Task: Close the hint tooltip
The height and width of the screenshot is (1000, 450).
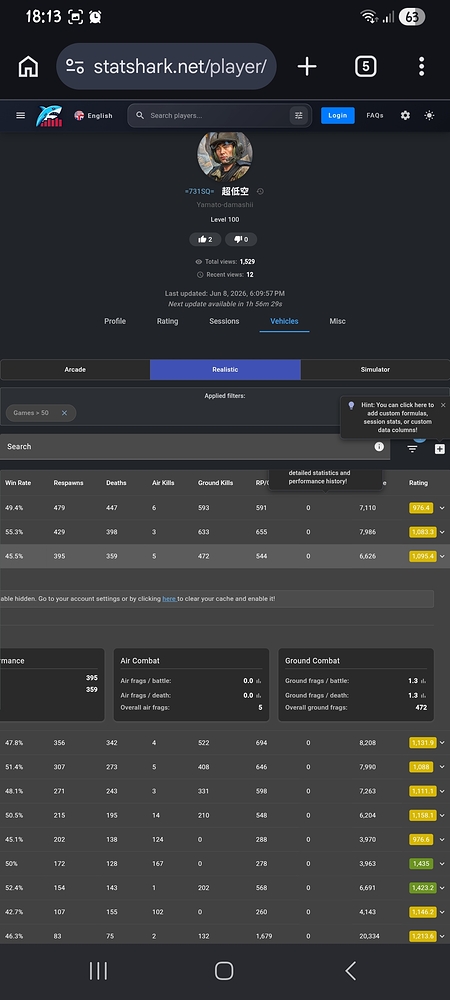Action: pos(443,405)
